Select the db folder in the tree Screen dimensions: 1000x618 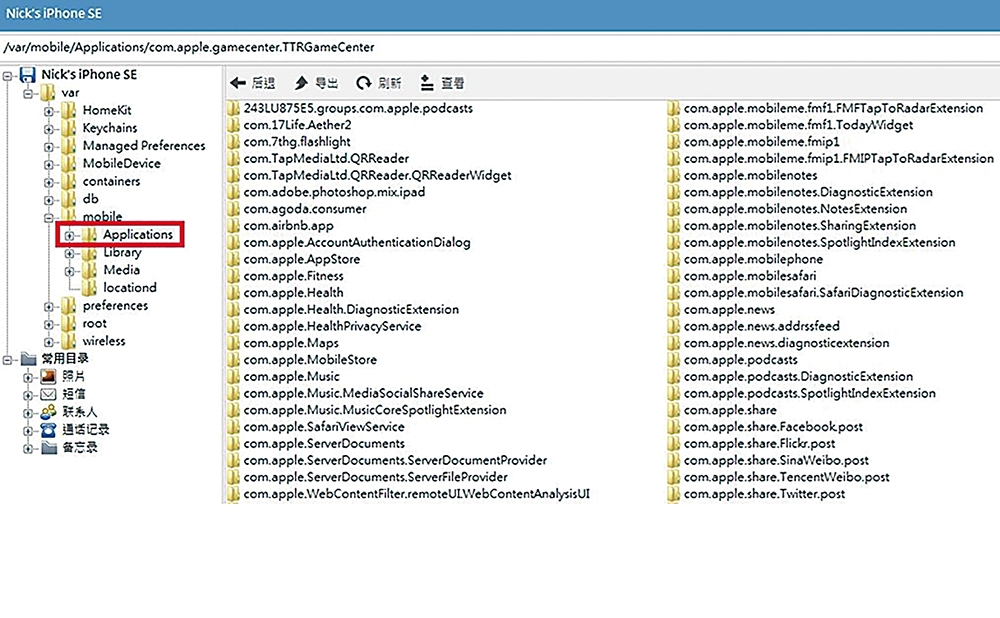click(91, 199)
